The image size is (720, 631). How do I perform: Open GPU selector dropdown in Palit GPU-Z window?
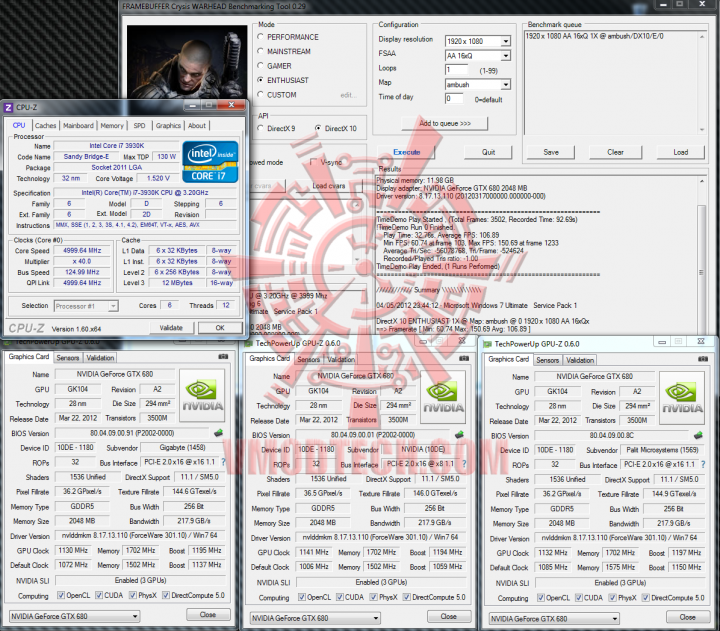(x=554, y=619)
